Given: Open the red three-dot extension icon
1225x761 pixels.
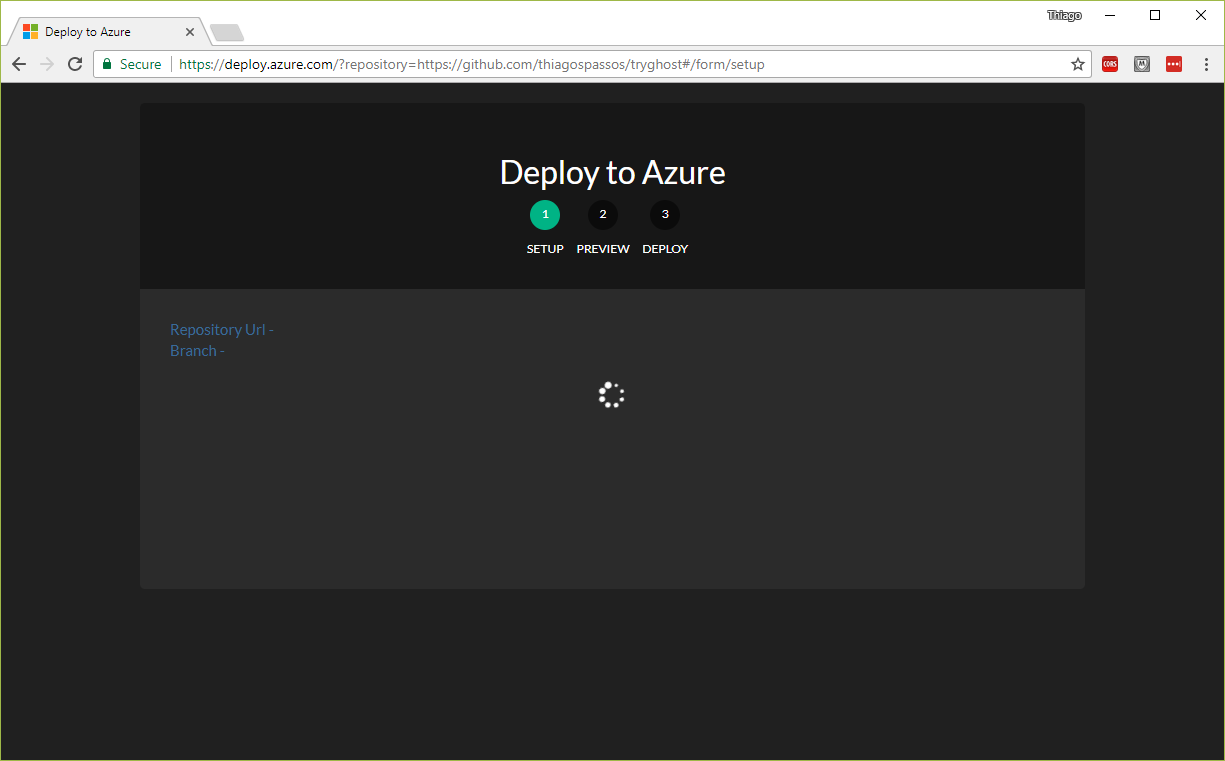Looking at the screenshot, I should 1174,64.
